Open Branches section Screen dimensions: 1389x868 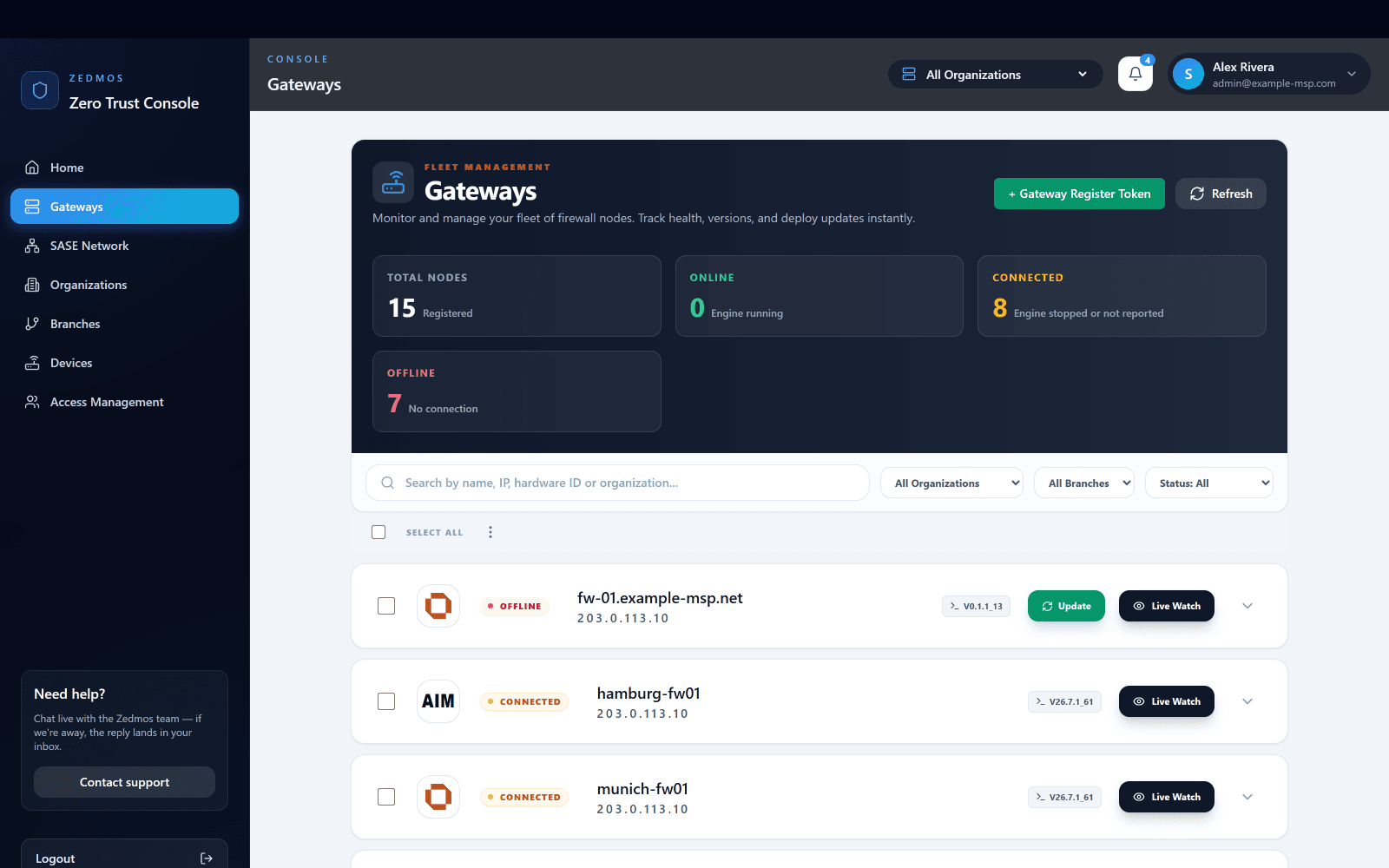(124, 324)
